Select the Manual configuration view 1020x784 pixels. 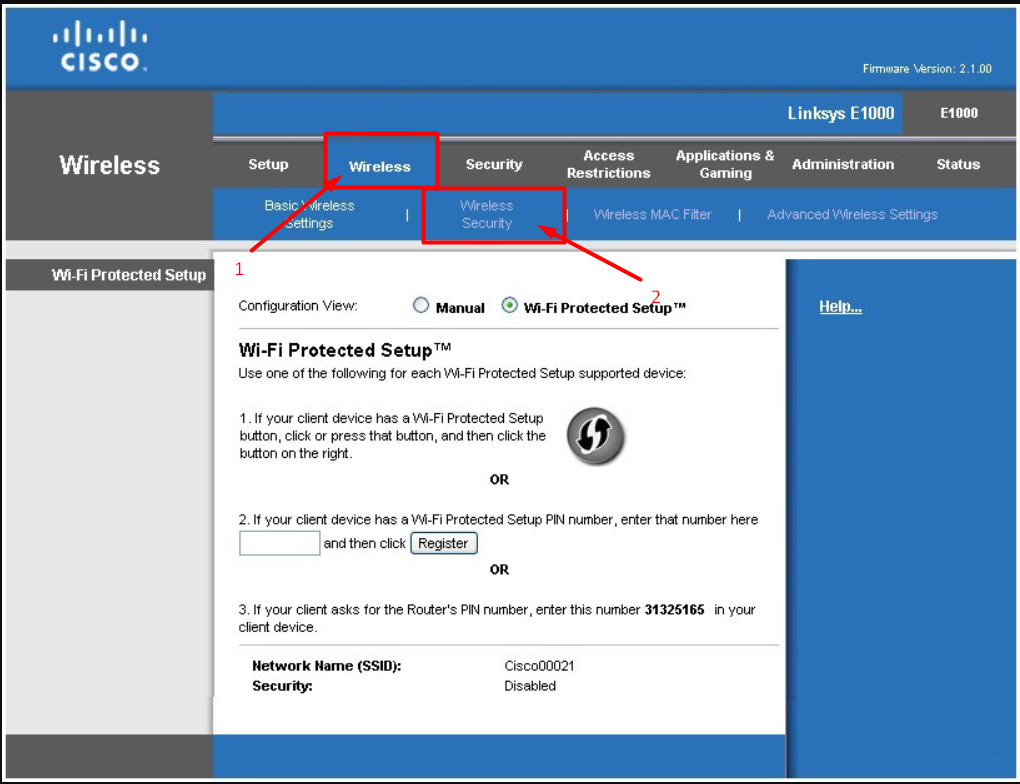[421, 307]
